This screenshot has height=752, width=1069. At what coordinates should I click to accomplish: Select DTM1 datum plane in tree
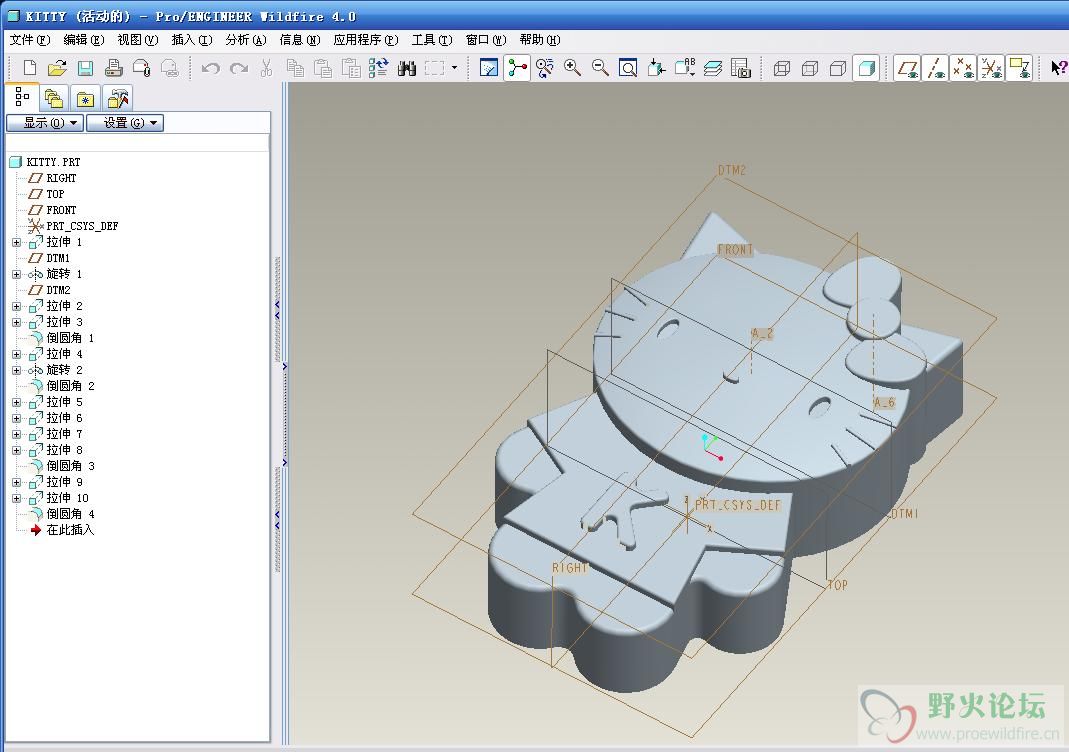click(49, 258)
